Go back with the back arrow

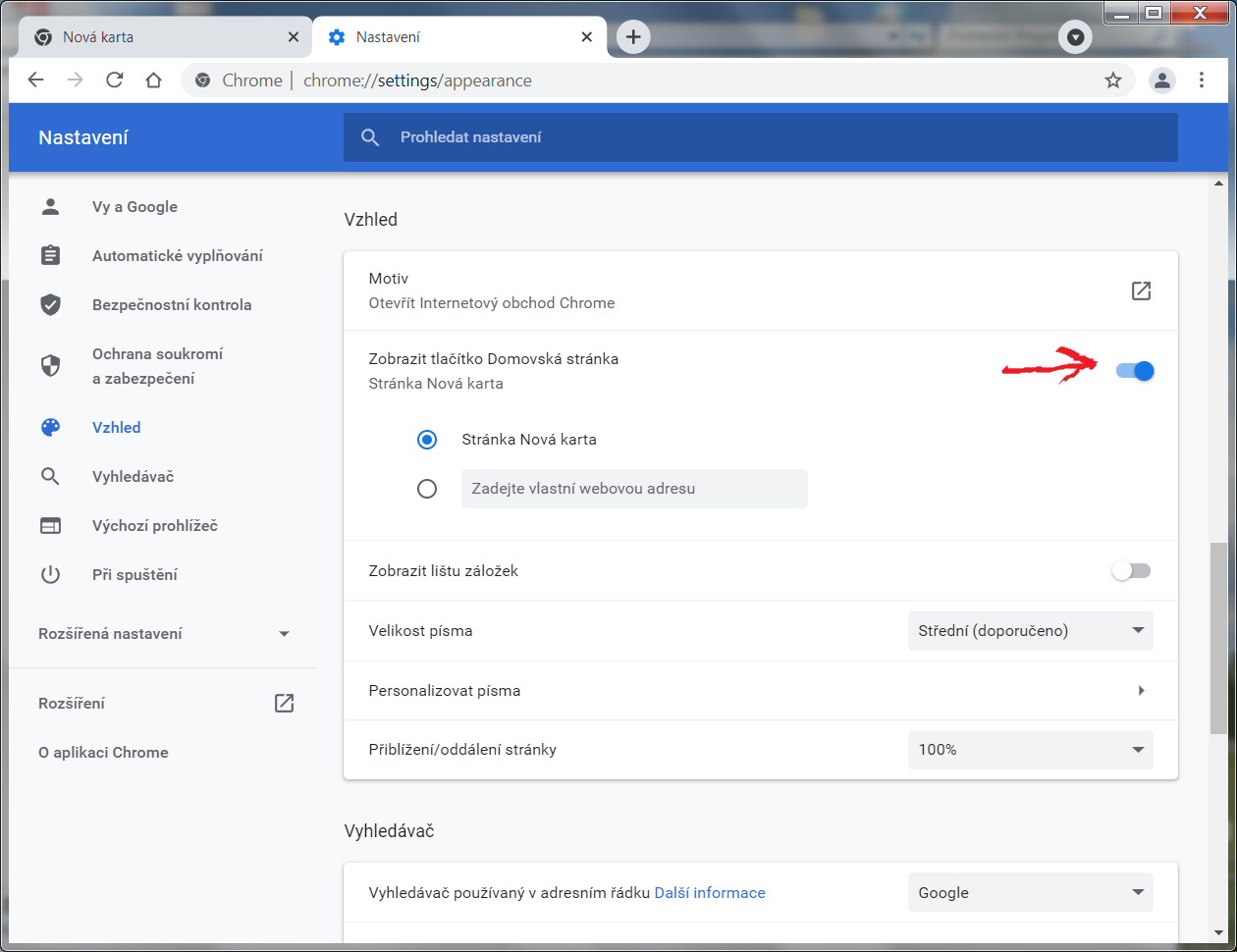36,80
